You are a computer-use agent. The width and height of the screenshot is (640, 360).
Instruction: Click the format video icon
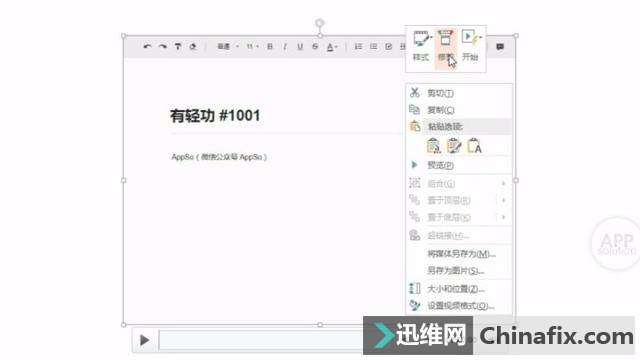[415, 305]
